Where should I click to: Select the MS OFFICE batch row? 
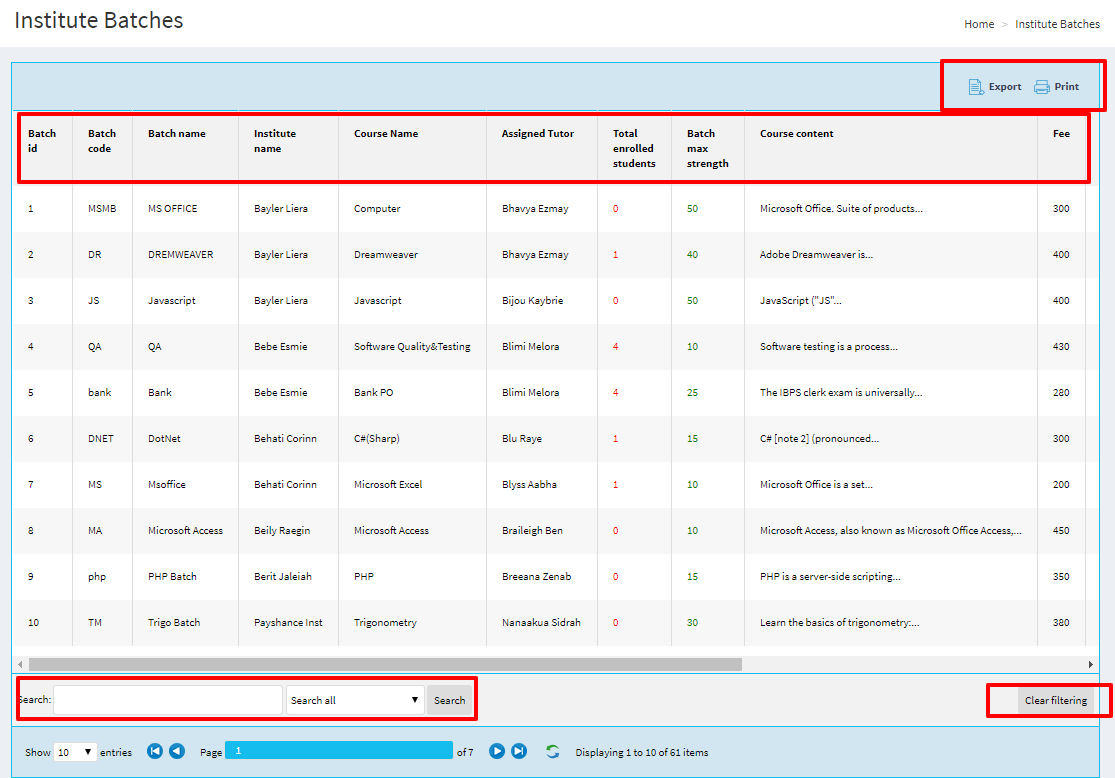(x=173, y=209)
